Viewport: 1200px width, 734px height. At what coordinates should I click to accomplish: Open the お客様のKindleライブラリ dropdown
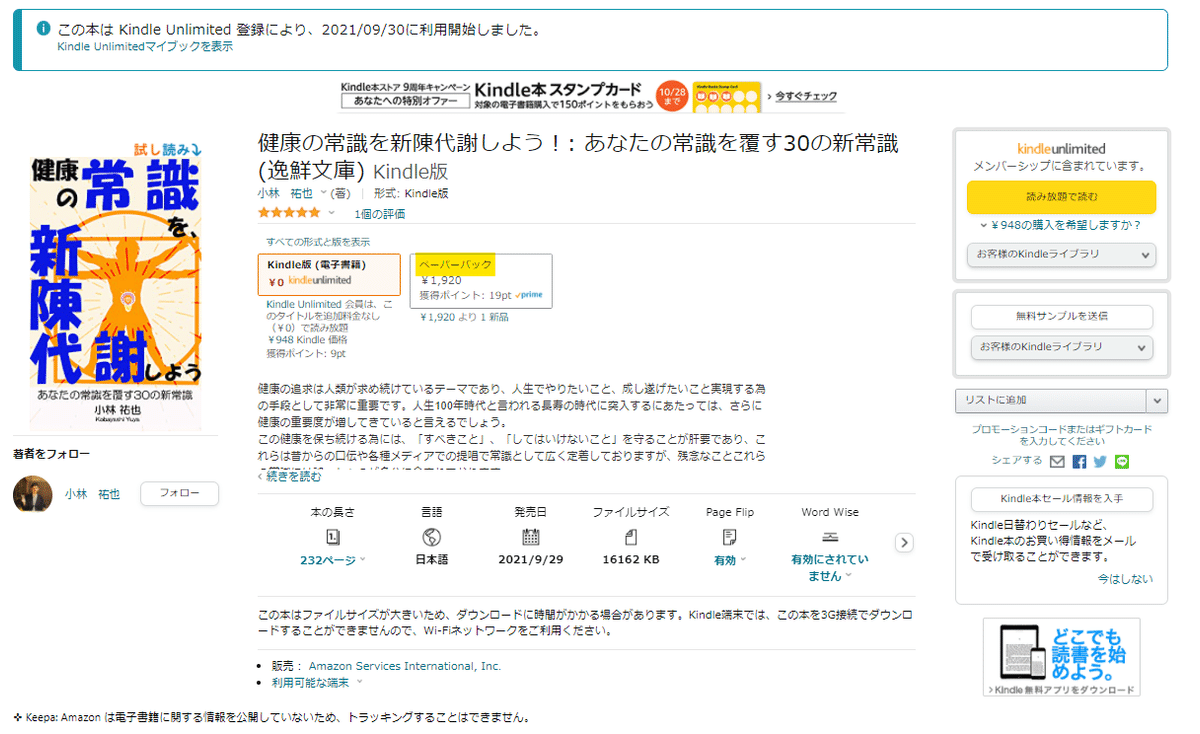coord(1062,254)
